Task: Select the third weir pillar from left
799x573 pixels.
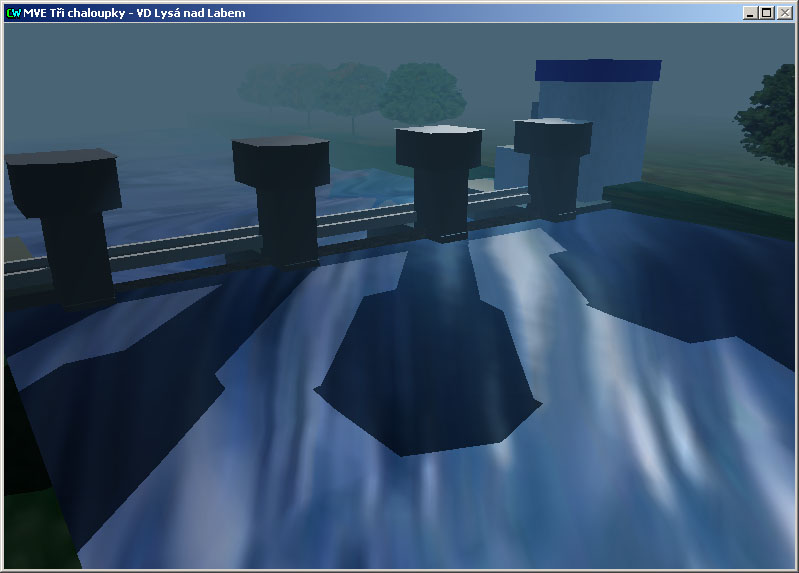Action: (x=440, y=180)
